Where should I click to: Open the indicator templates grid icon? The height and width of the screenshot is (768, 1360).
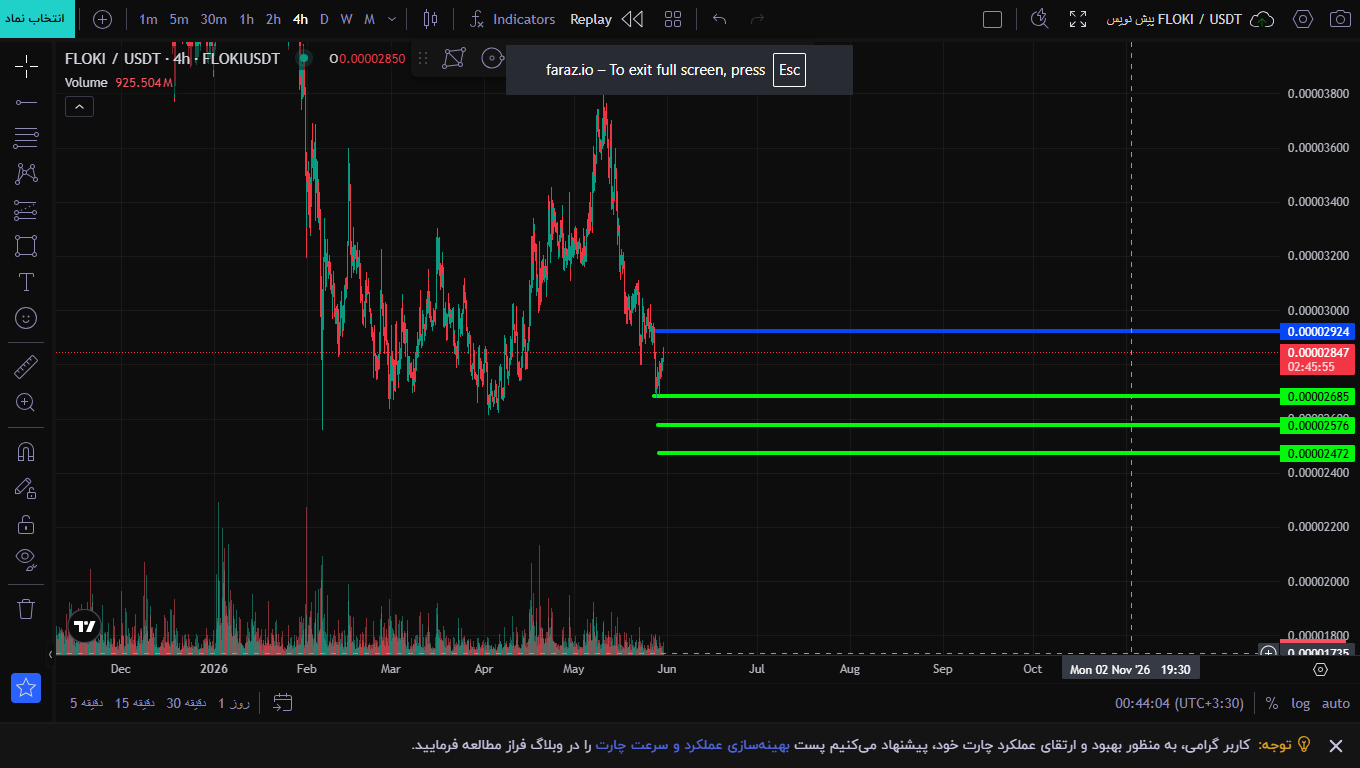tap(673, 19)
